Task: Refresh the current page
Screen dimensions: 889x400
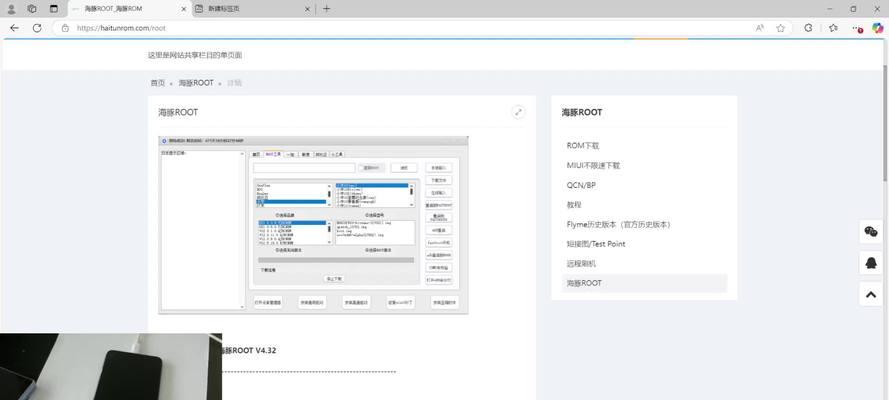Action: click(37, 28)
